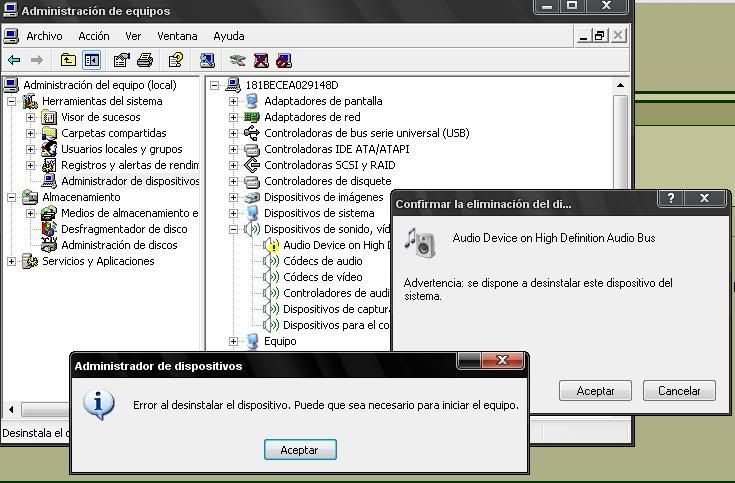Select Administrador de dispositivos in left tree
The image size is (735, 483).
pos(129,181)
